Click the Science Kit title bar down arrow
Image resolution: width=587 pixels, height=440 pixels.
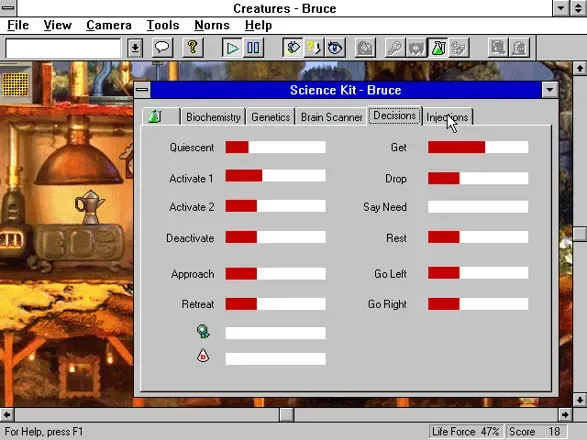coord(550,90)
